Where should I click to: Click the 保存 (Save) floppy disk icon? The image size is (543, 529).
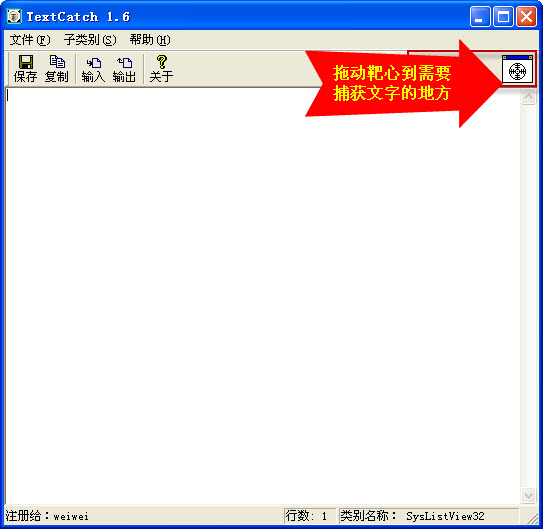[x=26, y=62]
